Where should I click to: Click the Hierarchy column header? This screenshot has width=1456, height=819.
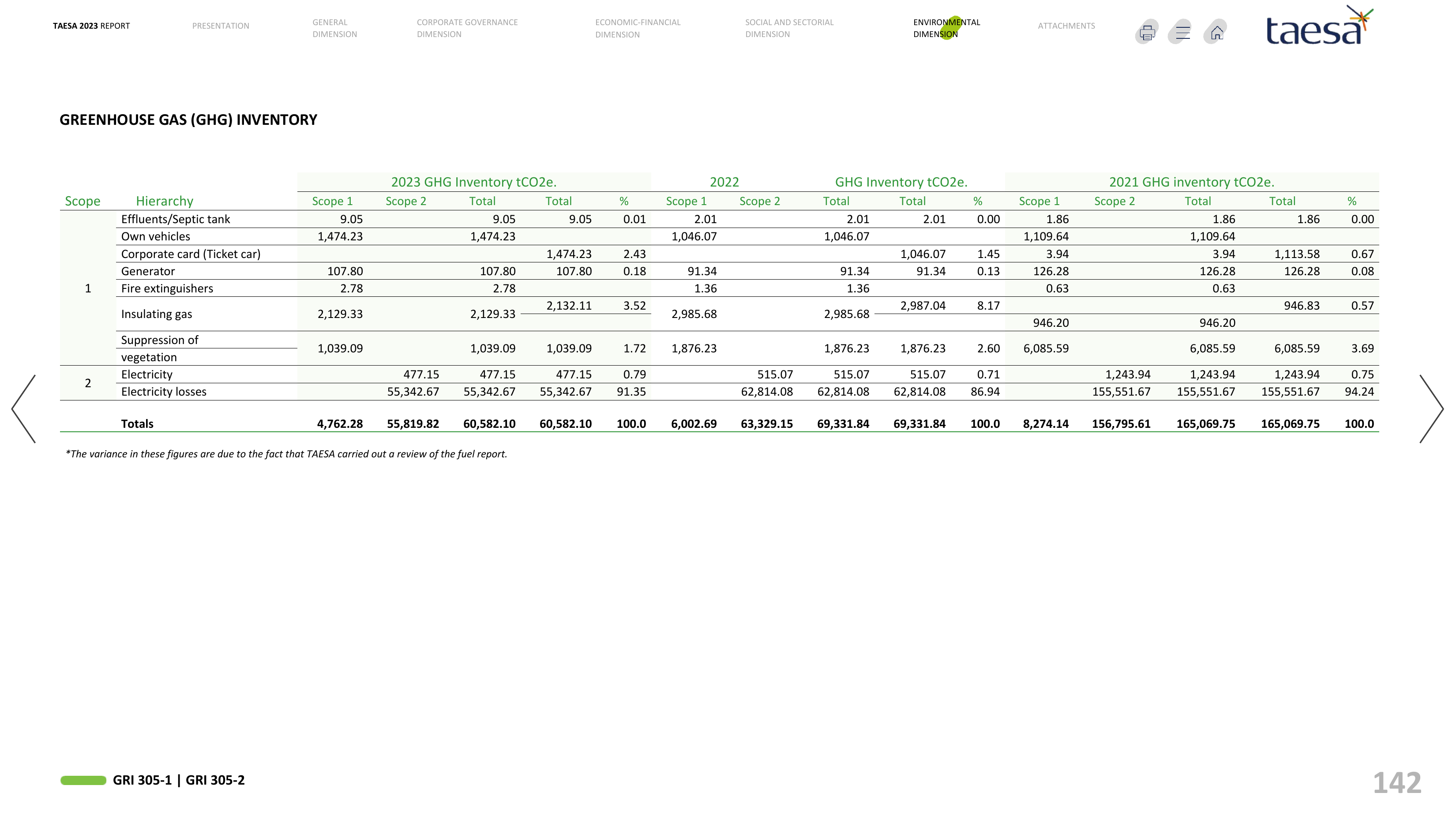coord(165,201)
